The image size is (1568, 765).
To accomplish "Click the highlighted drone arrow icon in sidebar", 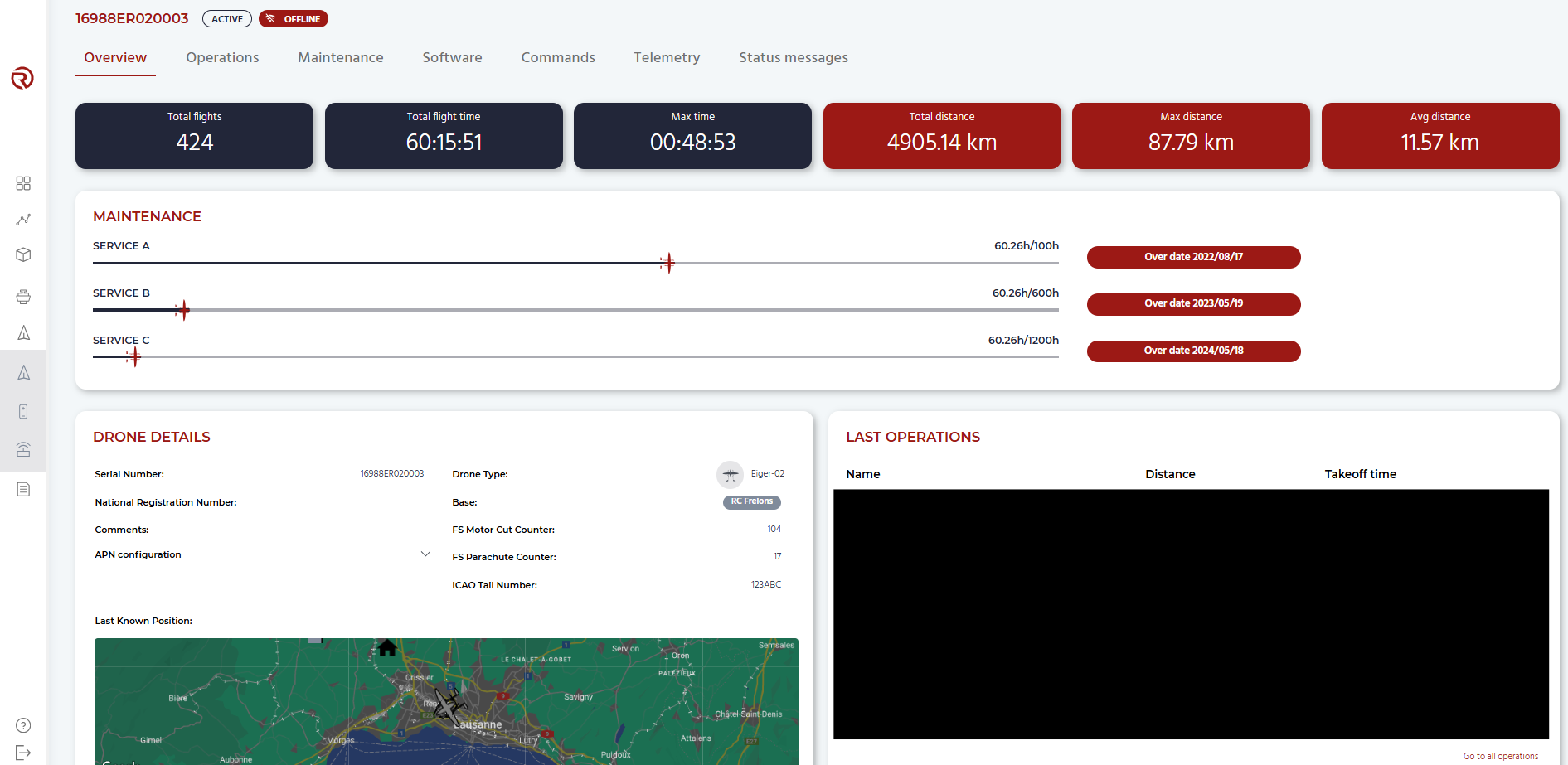I will pyautogui.click(x=23, y=372).
